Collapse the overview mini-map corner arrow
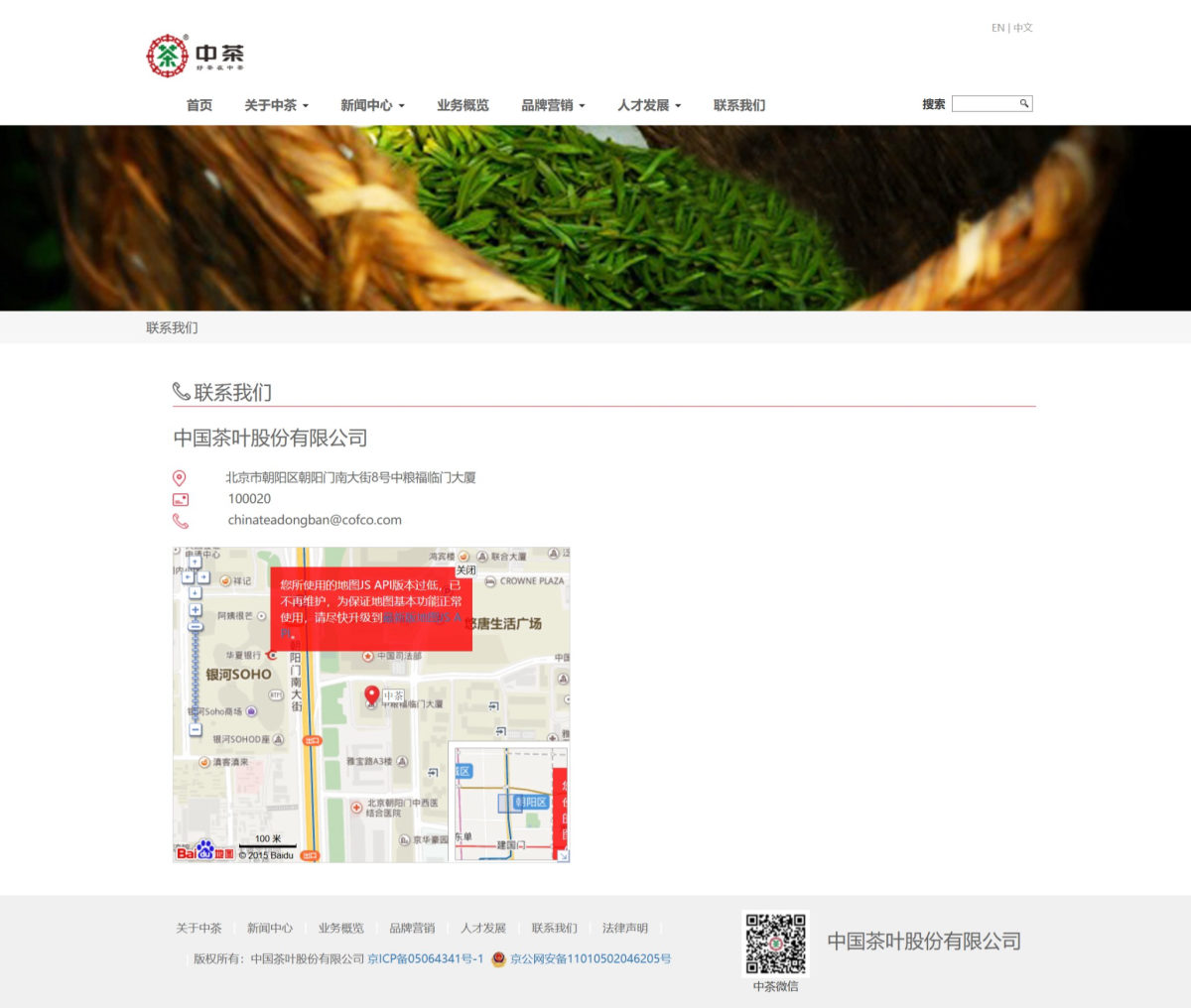This screenshot has height=1008, width=1191. pyautogui.click(x=564, y=855)
